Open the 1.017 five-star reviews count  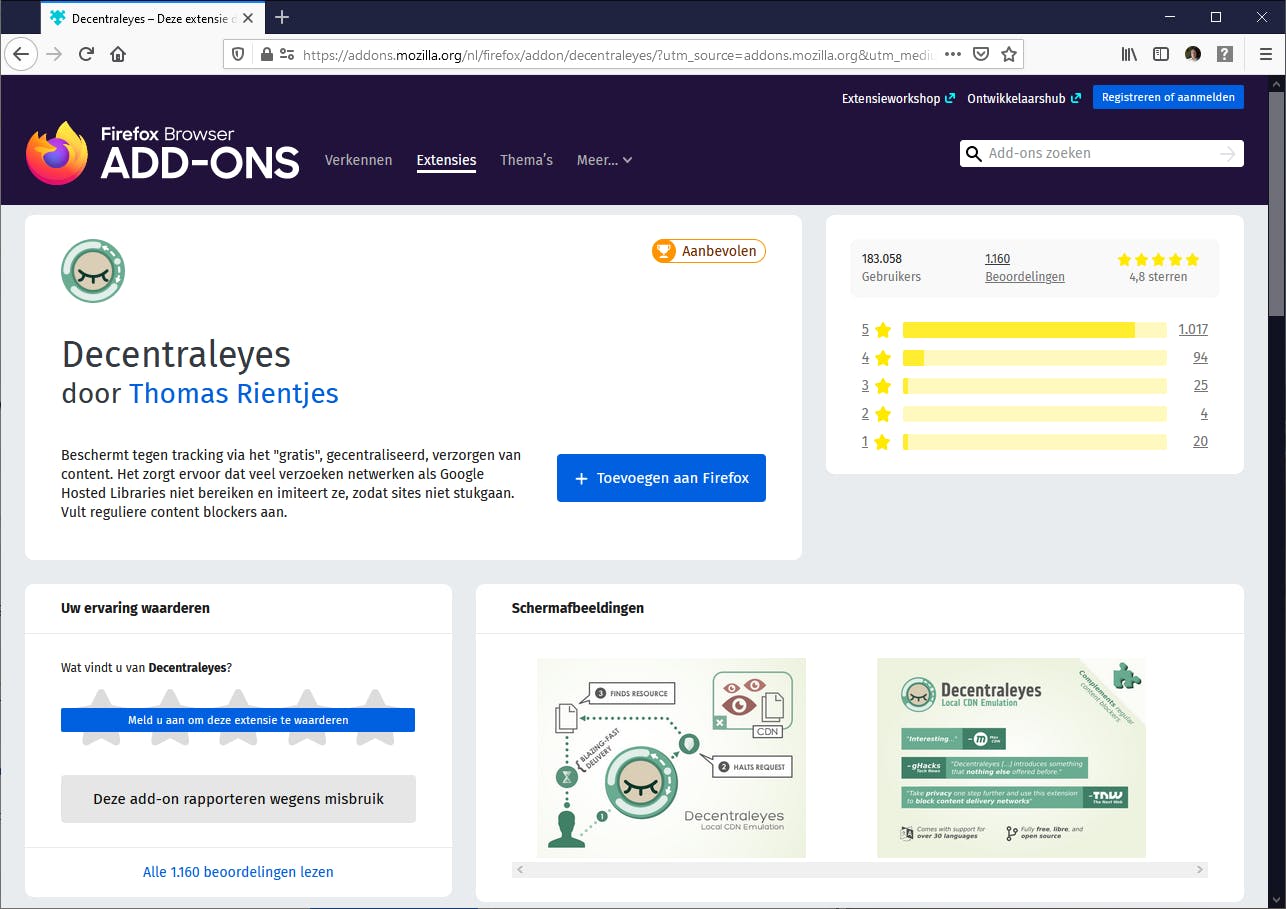[1193, 329]
